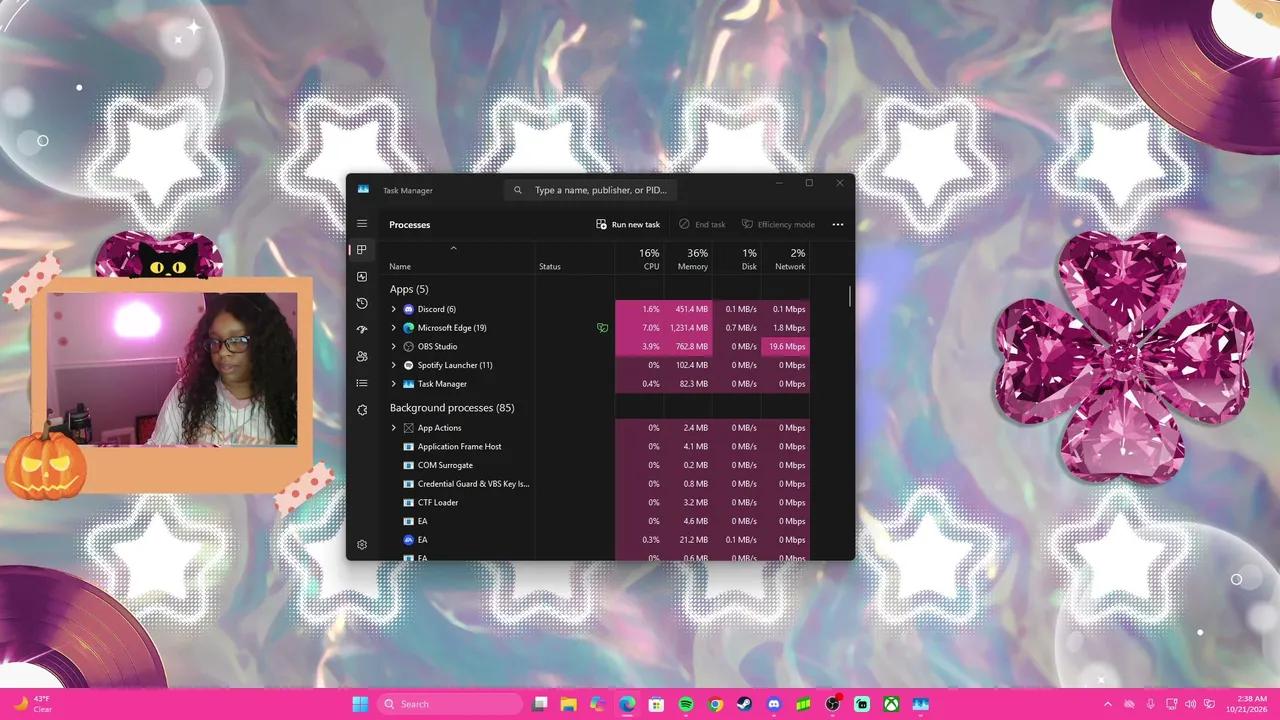This screenshot has height=720, width=1280.
Task: Expand the Task Manager process group
Action: (394, 384)
